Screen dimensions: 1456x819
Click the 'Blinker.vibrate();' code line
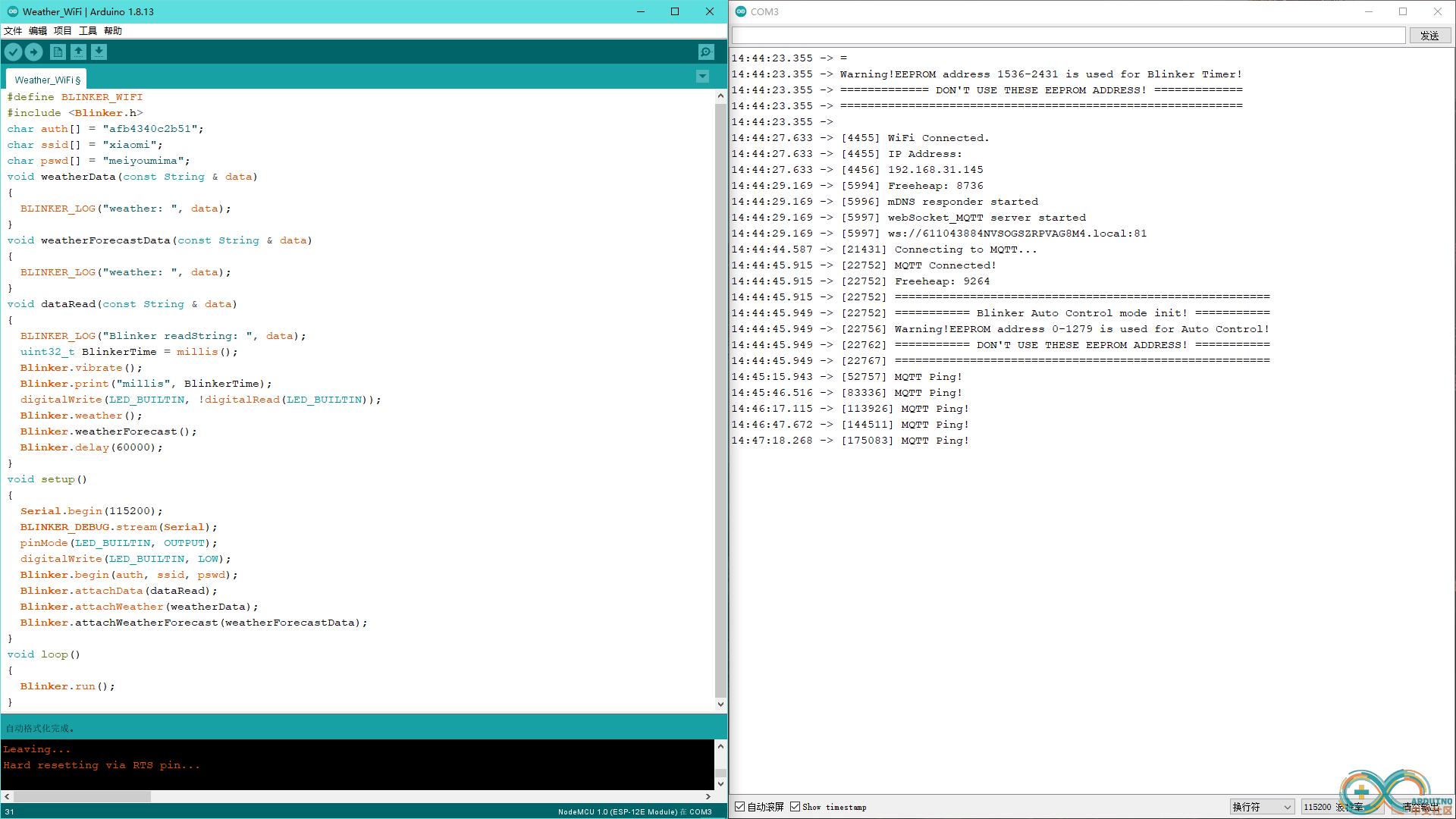pyautogui.click(x=81, y=368)
